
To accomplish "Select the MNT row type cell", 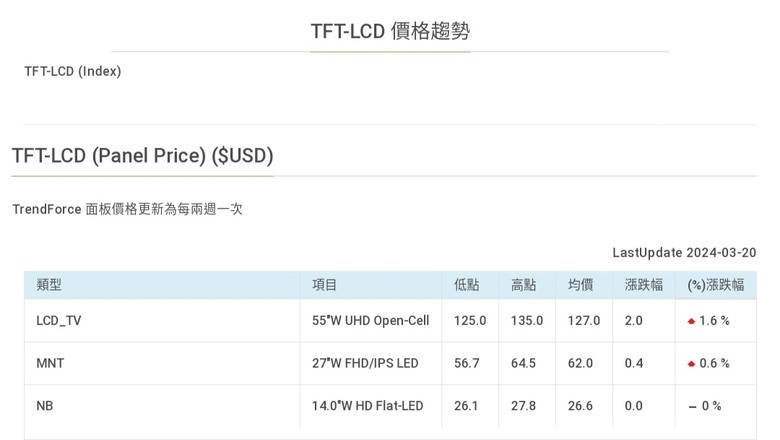I will pyautogui.click(x=50, y=364).
